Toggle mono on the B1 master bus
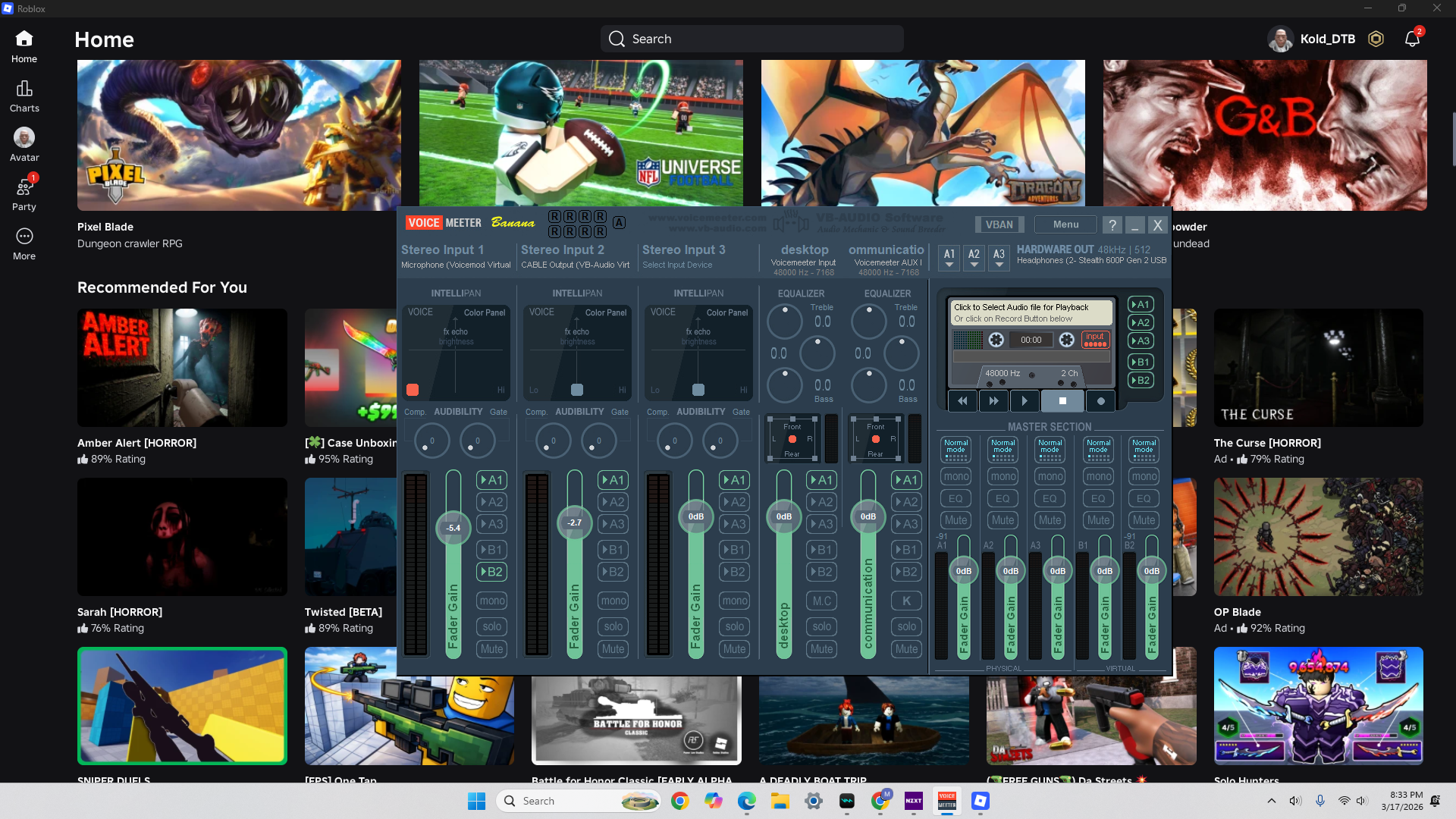The height and width of the screenshot is (819, 1456). tap(1098, 476)
